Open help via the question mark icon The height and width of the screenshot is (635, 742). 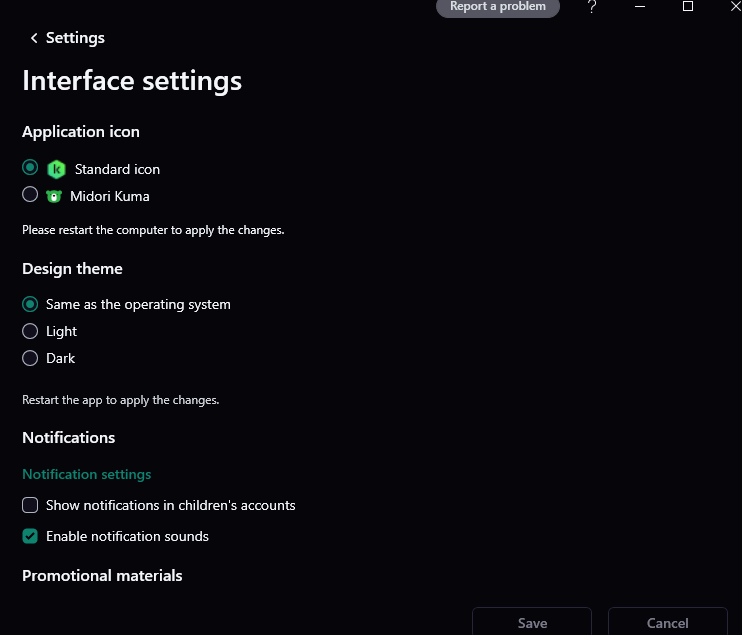[592, 7]
